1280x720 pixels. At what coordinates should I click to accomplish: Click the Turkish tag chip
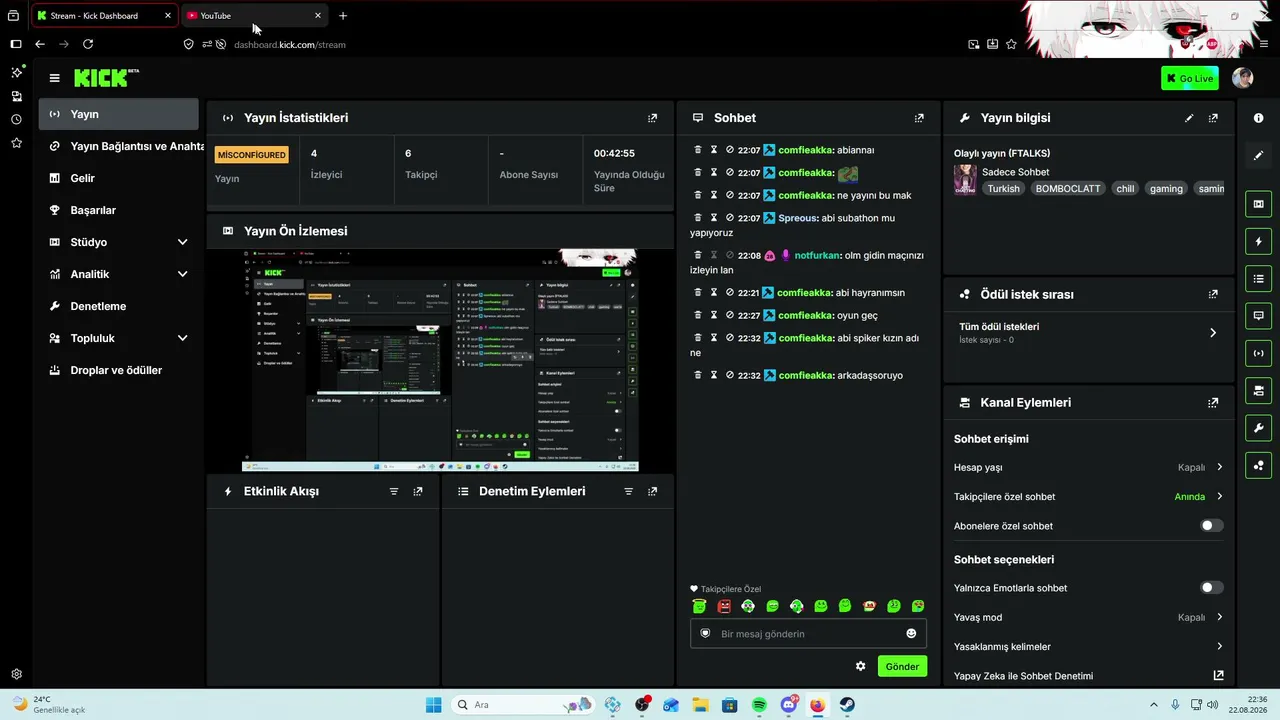(1003, 189)
